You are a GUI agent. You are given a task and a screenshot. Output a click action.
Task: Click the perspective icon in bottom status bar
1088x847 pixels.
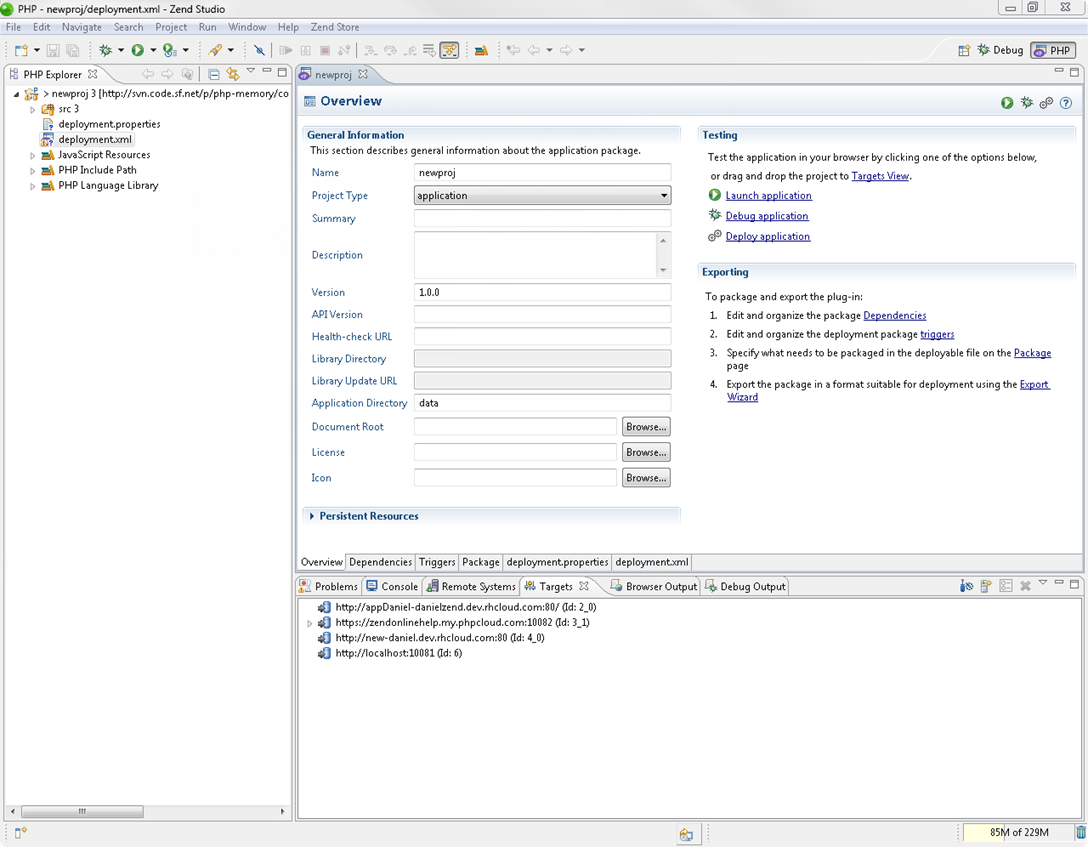[686, 835]
